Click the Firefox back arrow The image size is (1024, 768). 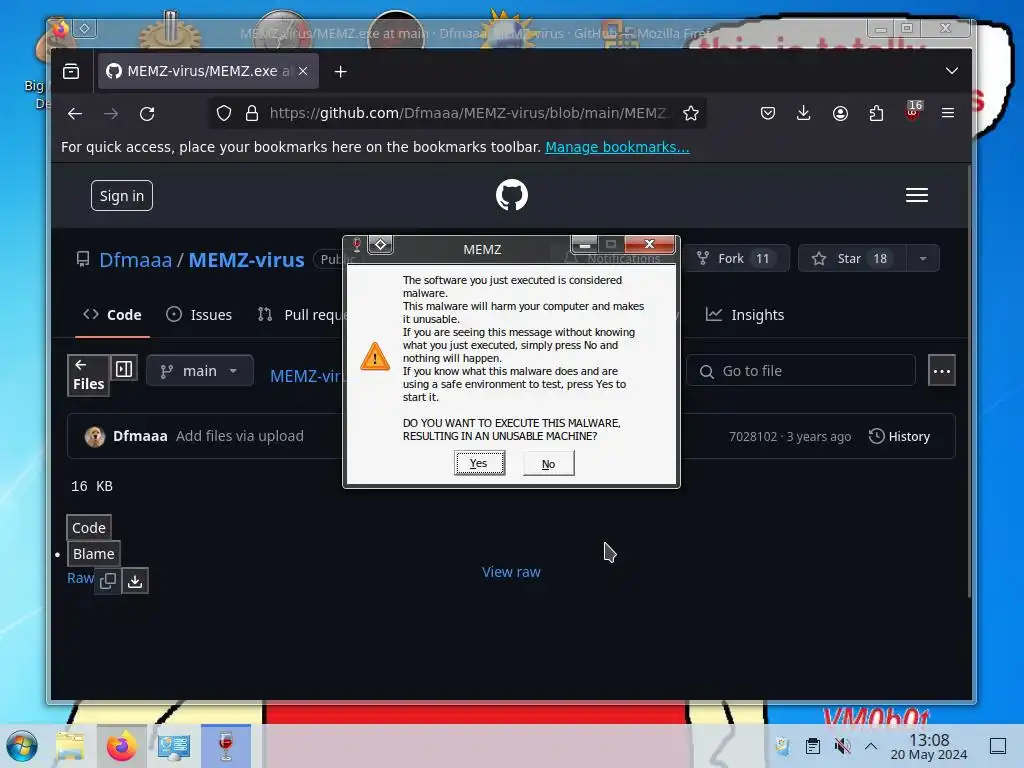[75, 114]
